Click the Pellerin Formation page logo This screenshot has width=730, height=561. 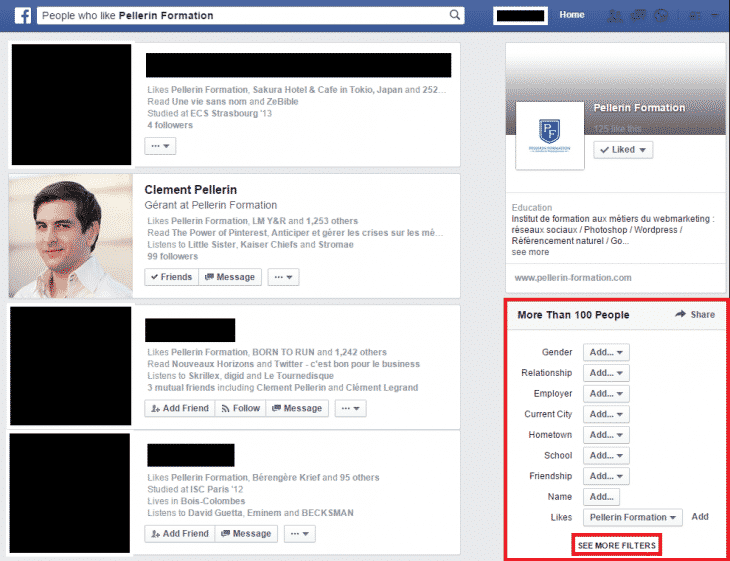[549, 135]
